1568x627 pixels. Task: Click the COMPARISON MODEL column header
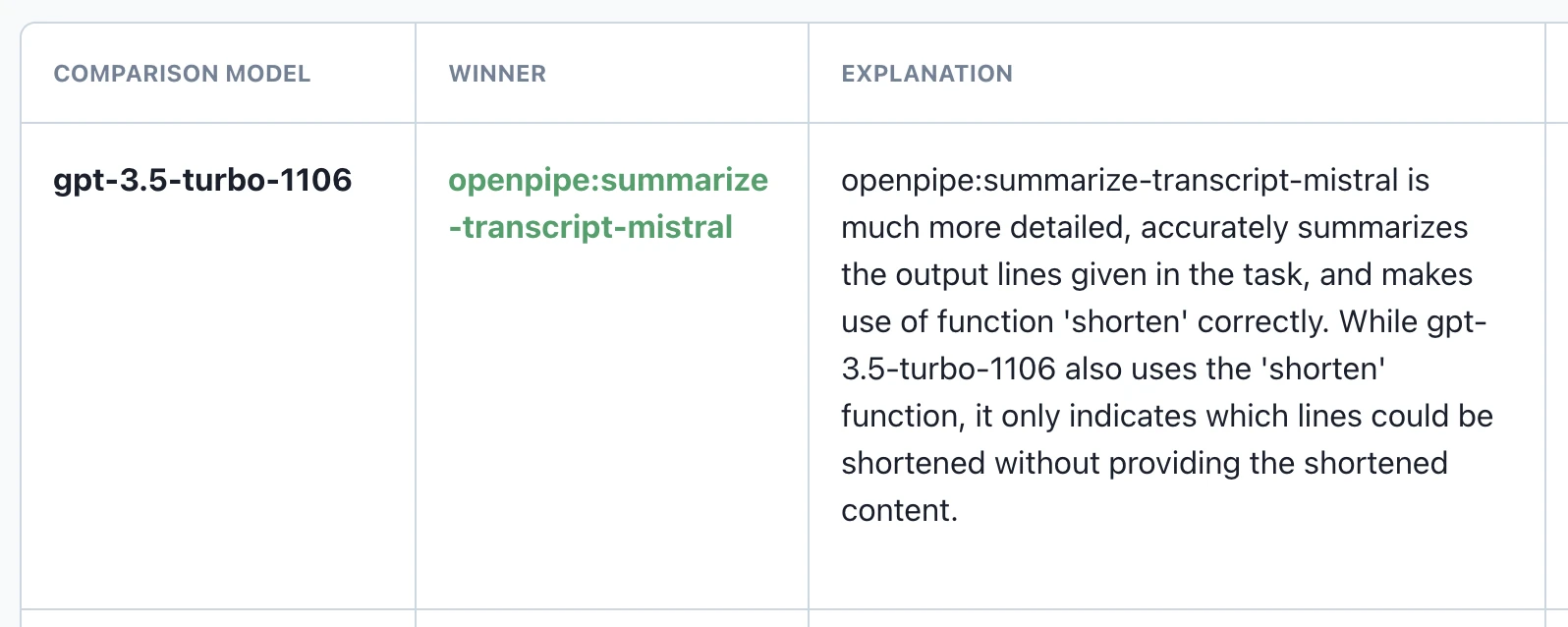pyautogui.click(x=182, y=74)
